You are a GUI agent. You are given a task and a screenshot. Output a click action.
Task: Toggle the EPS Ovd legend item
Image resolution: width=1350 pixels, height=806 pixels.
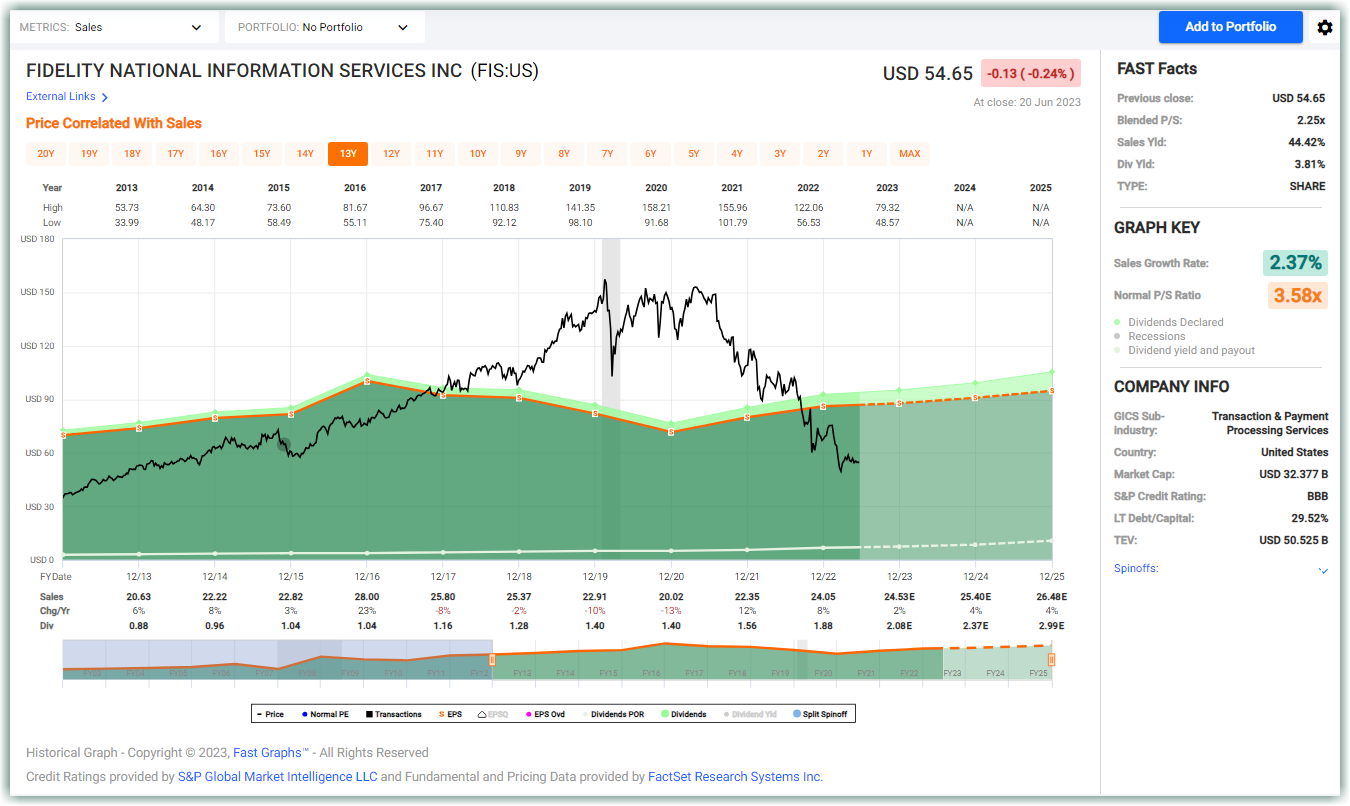[x=545, y=714]
